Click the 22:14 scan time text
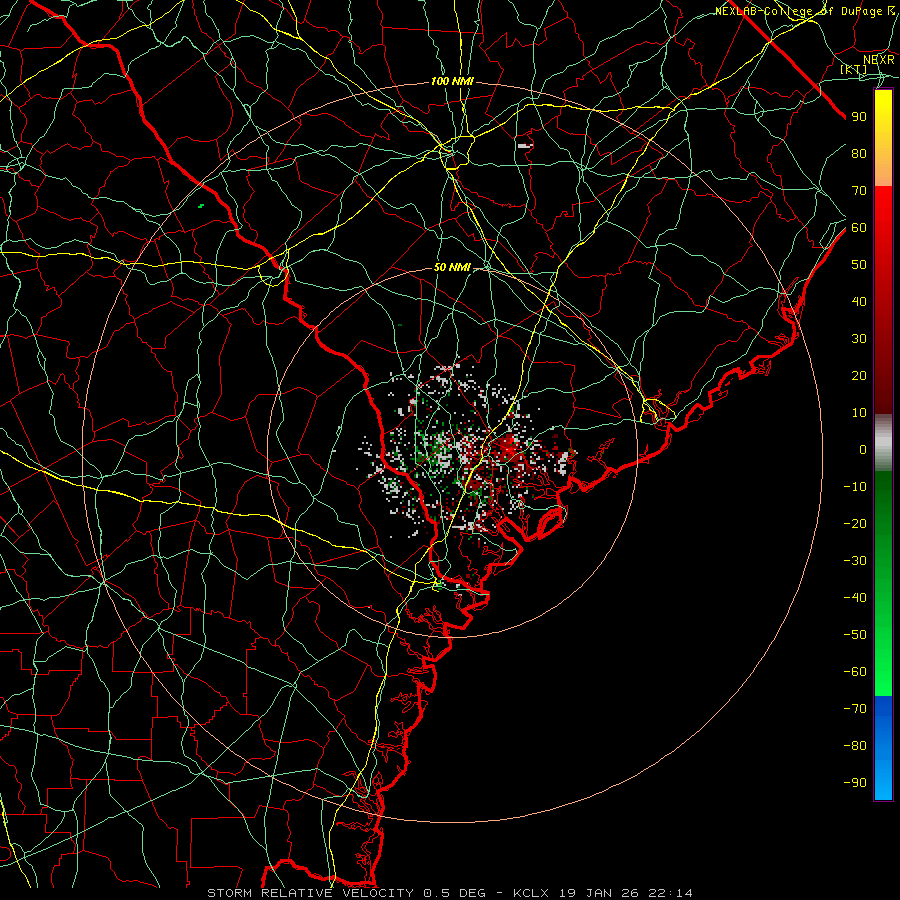Viewport: 900px width, 900px height. click(670, 893)
